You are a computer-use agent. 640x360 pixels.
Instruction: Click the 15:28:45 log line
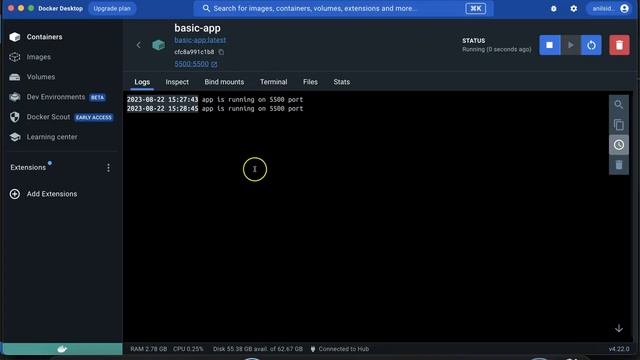215,109
